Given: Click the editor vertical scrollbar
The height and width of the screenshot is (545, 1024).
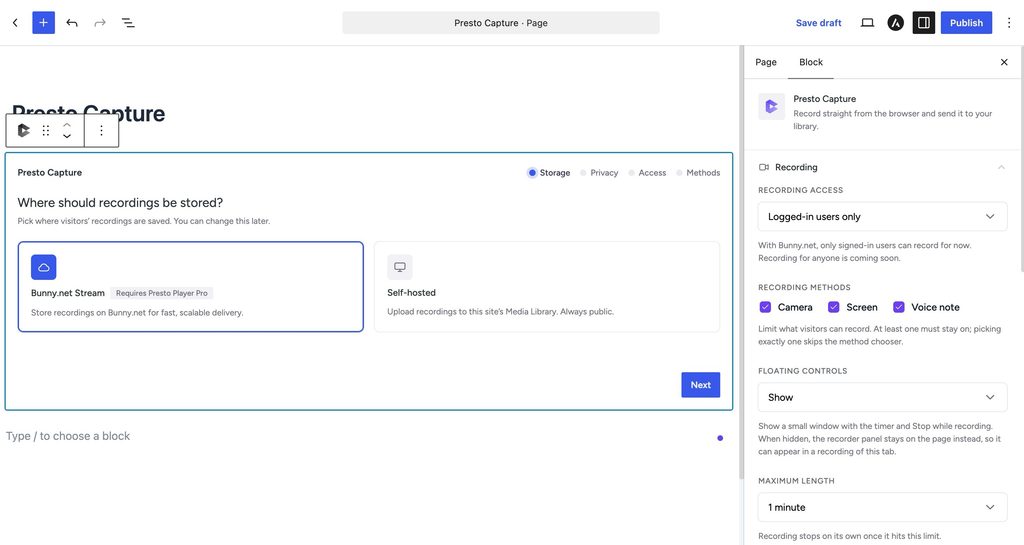Looking at the screenshot, I should [741, 261].
